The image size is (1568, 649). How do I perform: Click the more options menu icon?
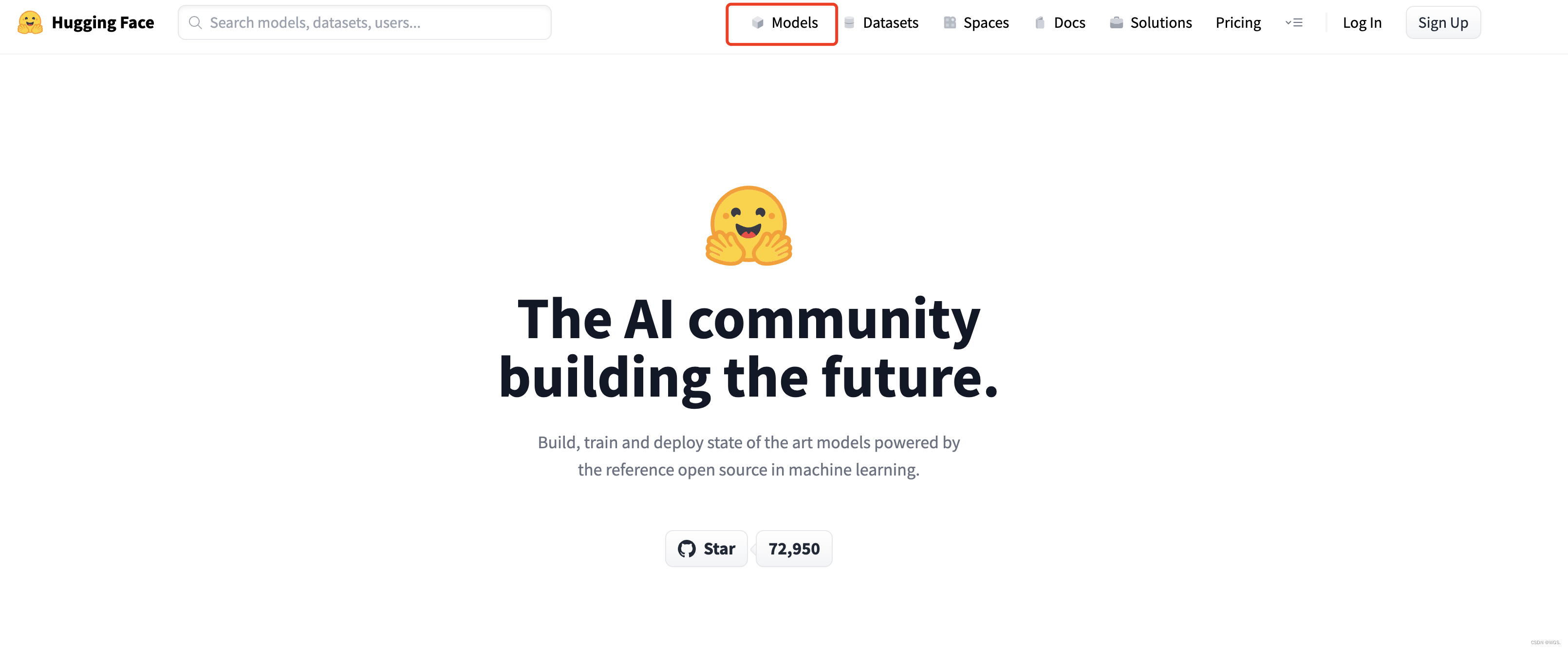pyautogui.click(x=1294, y=22)
